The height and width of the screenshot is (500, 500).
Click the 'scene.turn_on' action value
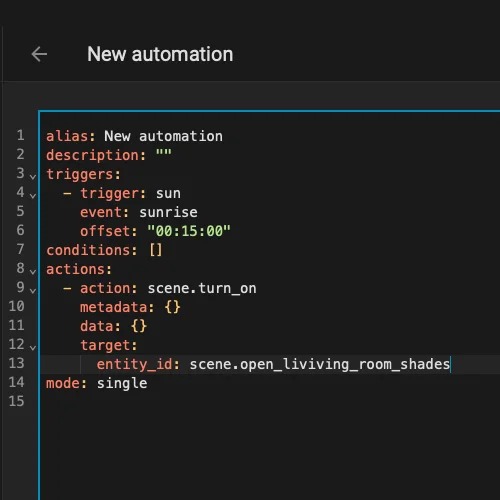pos(202,288)
